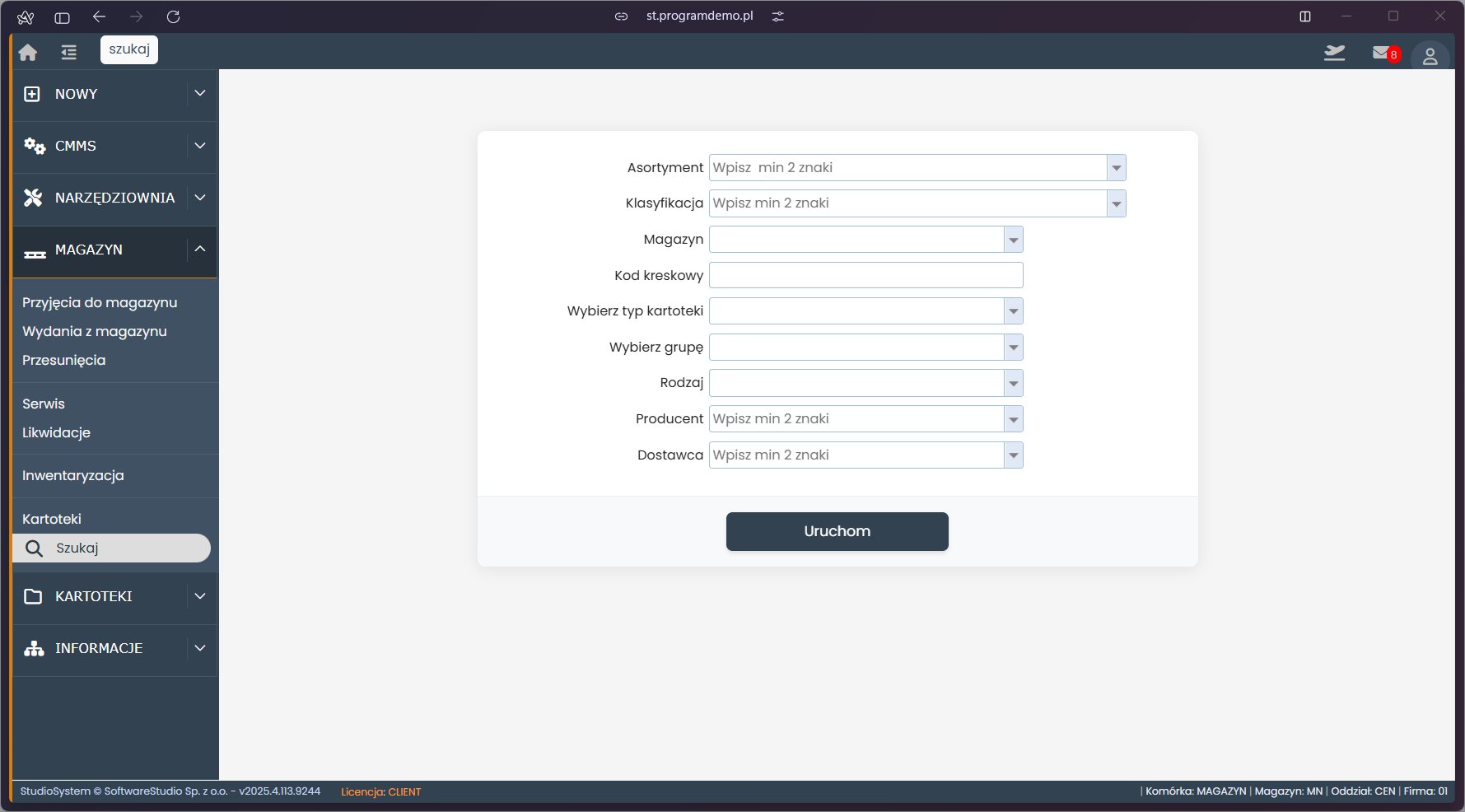This screenshot has height=812, width=1465.
Task: Open the user profile avatar icon
Action: coord(1430,56)
